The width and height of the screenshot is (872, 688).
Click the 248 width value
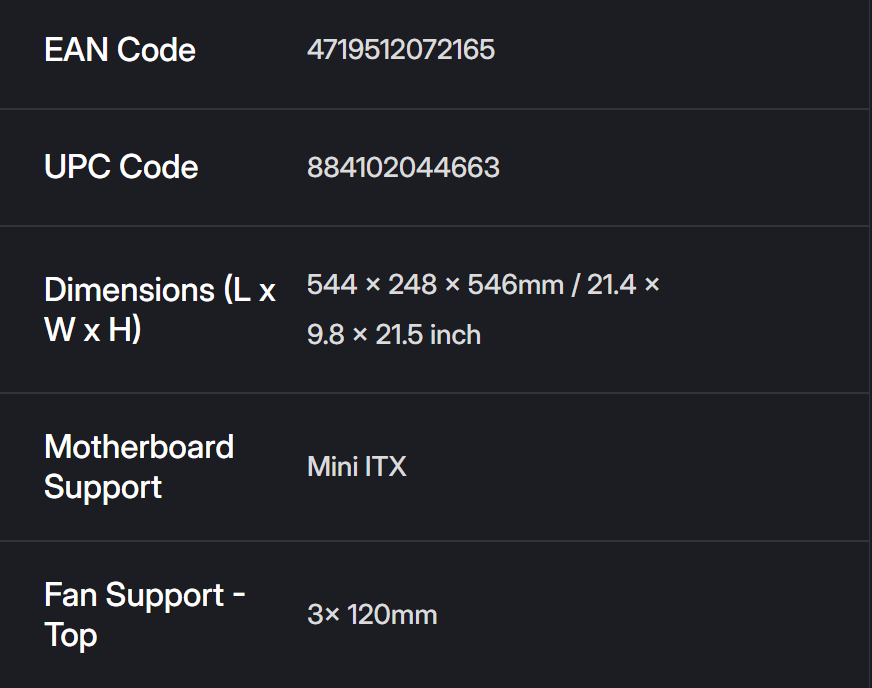[412, 285]
